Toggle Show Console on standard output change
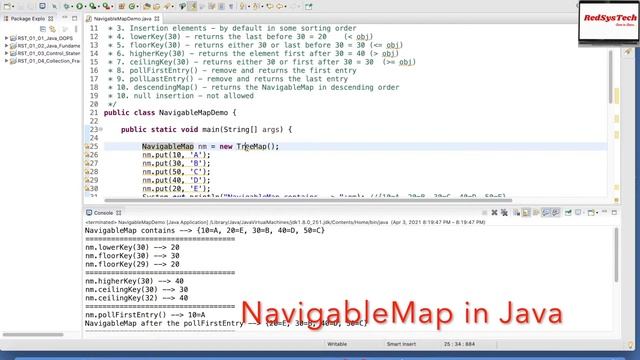 click(546, 213)
